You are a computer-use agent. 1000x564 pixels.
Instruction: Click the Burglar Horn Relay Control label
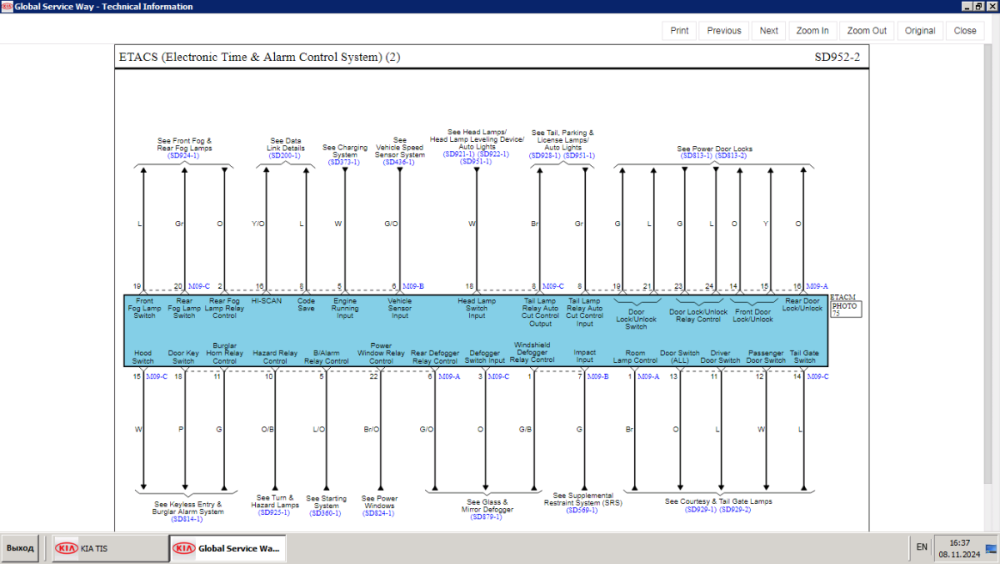[x=224, y=353]
